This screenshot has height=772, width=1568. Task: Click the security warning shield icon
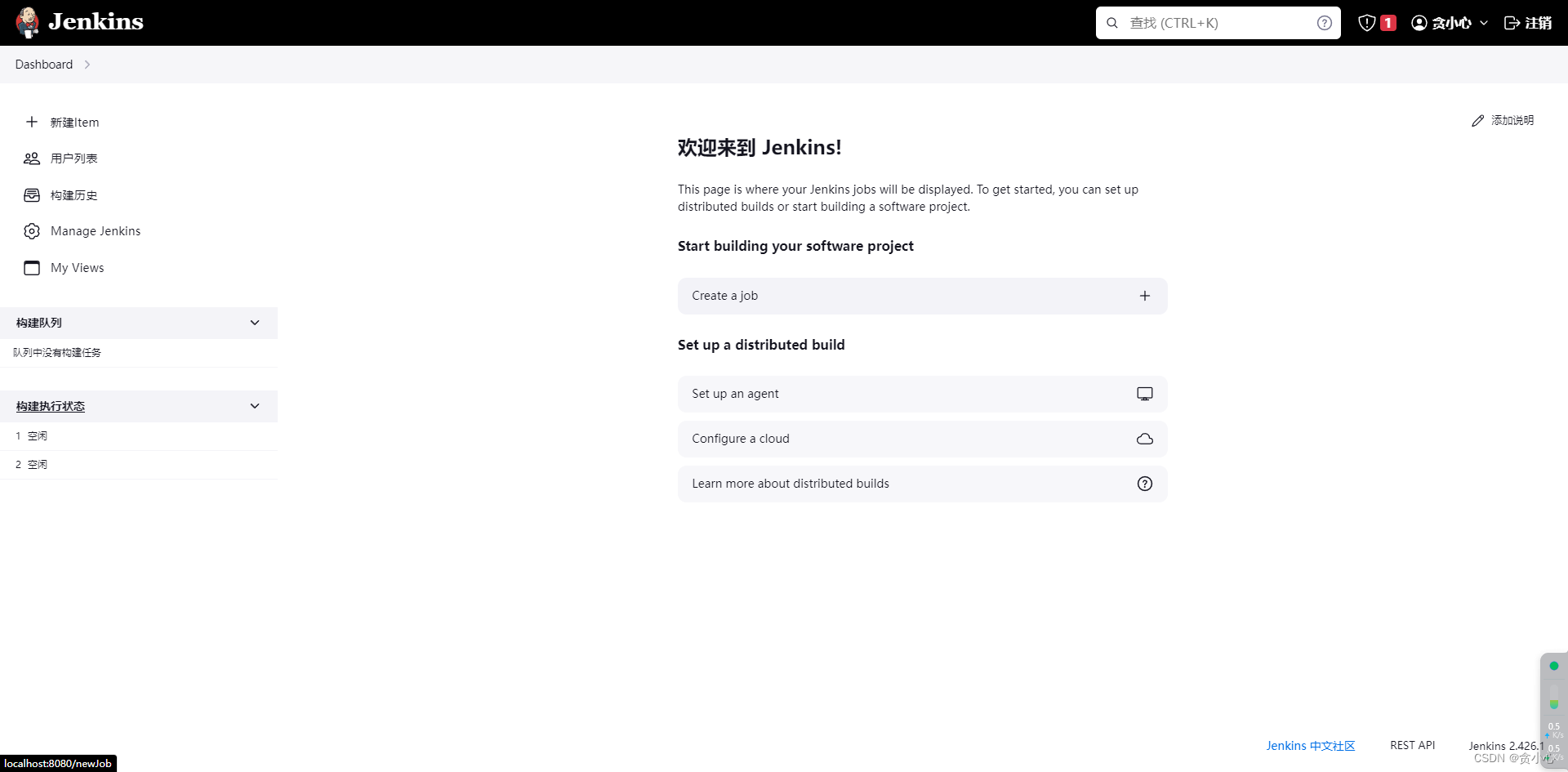(1367, 23)
